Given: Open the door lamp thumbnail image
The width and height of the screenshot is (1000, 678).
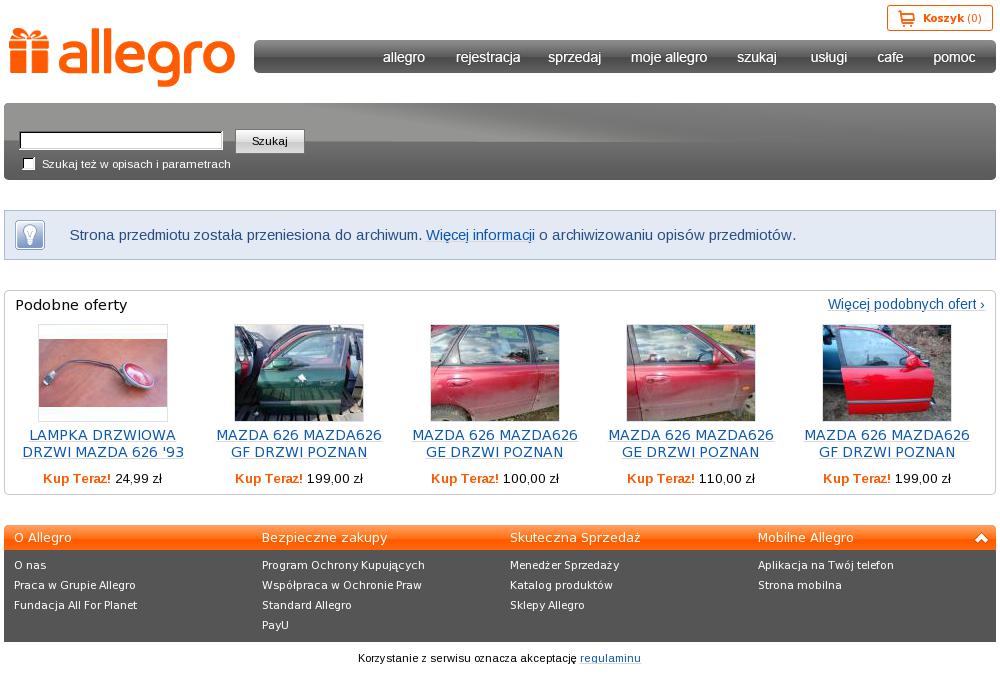Looking at the screenshot, I should tap(103, 373).
